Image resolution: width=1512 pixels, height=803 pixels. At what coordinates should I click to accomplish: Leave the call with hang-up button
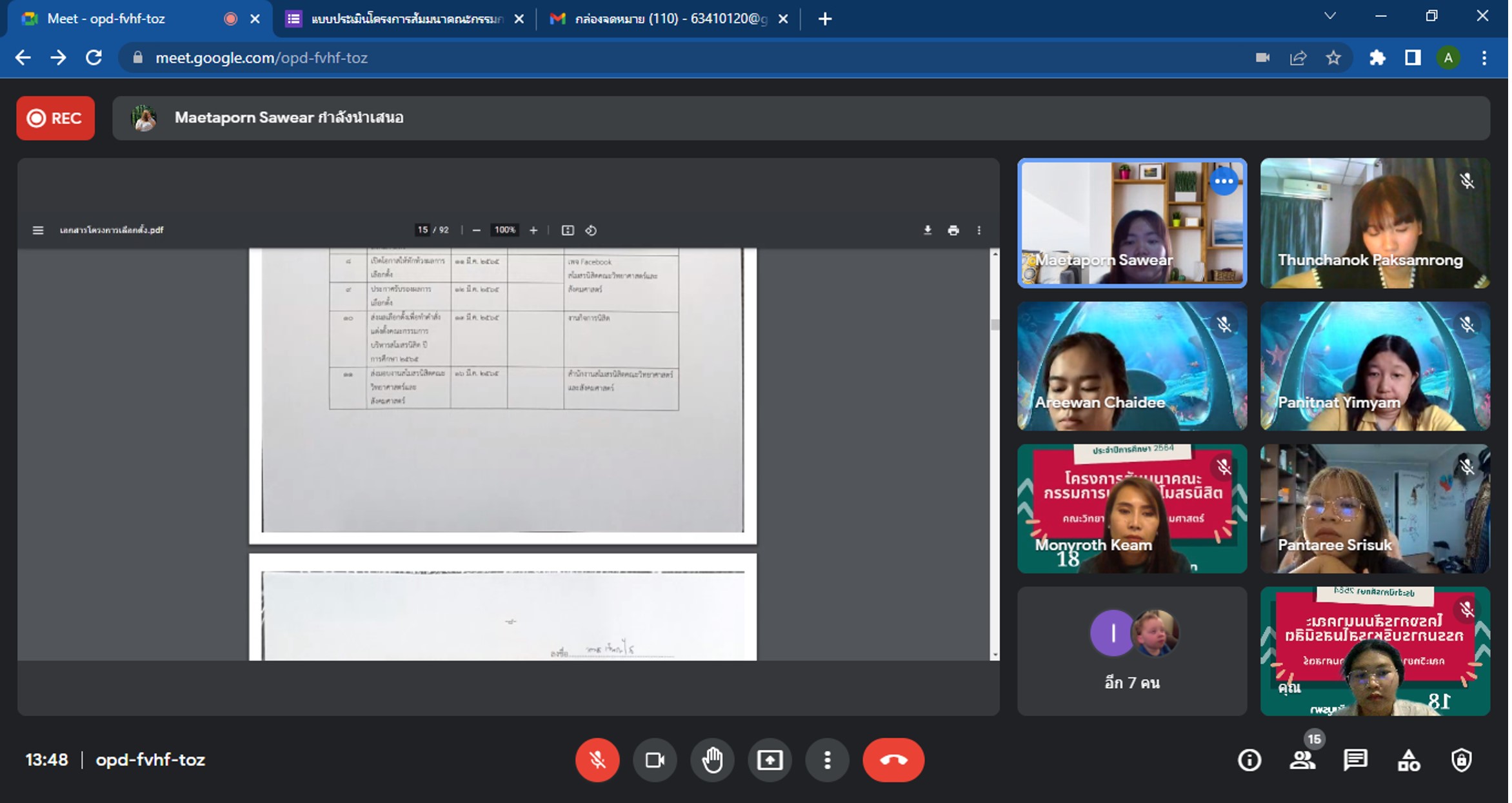(x=893, y=760)
